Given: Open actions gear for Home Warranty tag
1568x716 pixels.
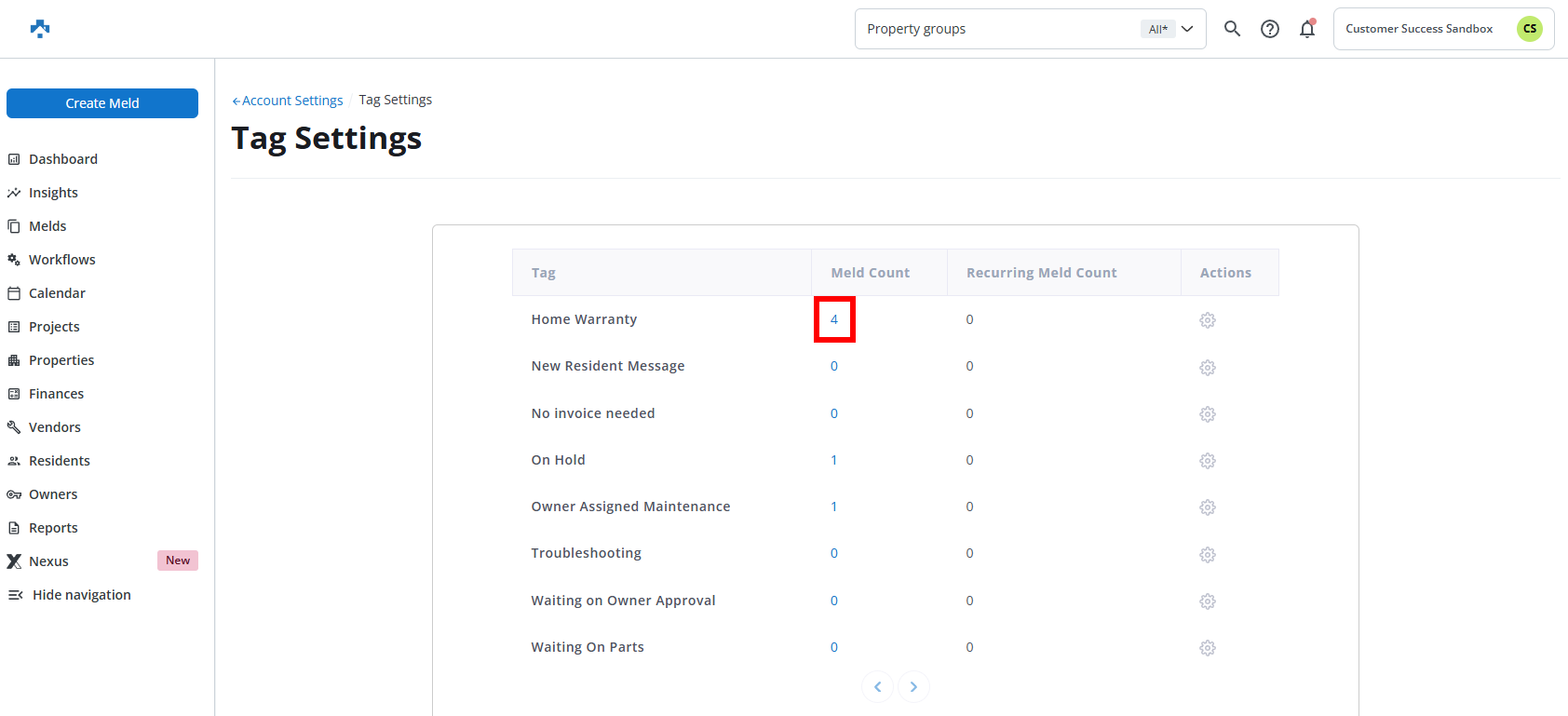Looking at the screenshot, I should [x=1207, y=320].
